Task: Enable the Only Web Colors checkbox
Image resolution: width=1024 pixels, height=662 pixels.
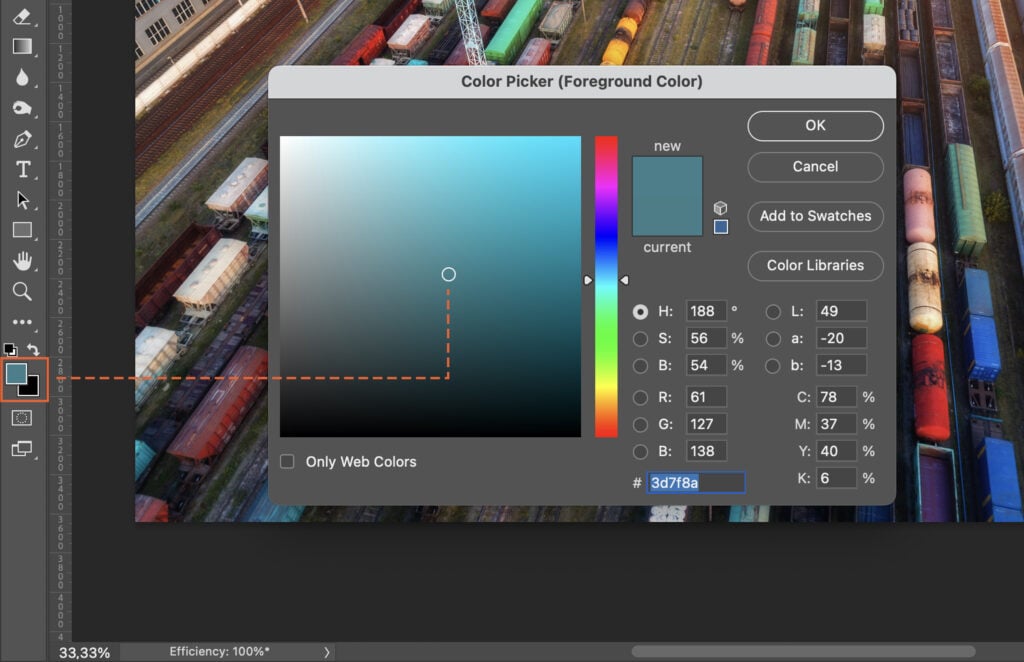Action: click(288, 461)
